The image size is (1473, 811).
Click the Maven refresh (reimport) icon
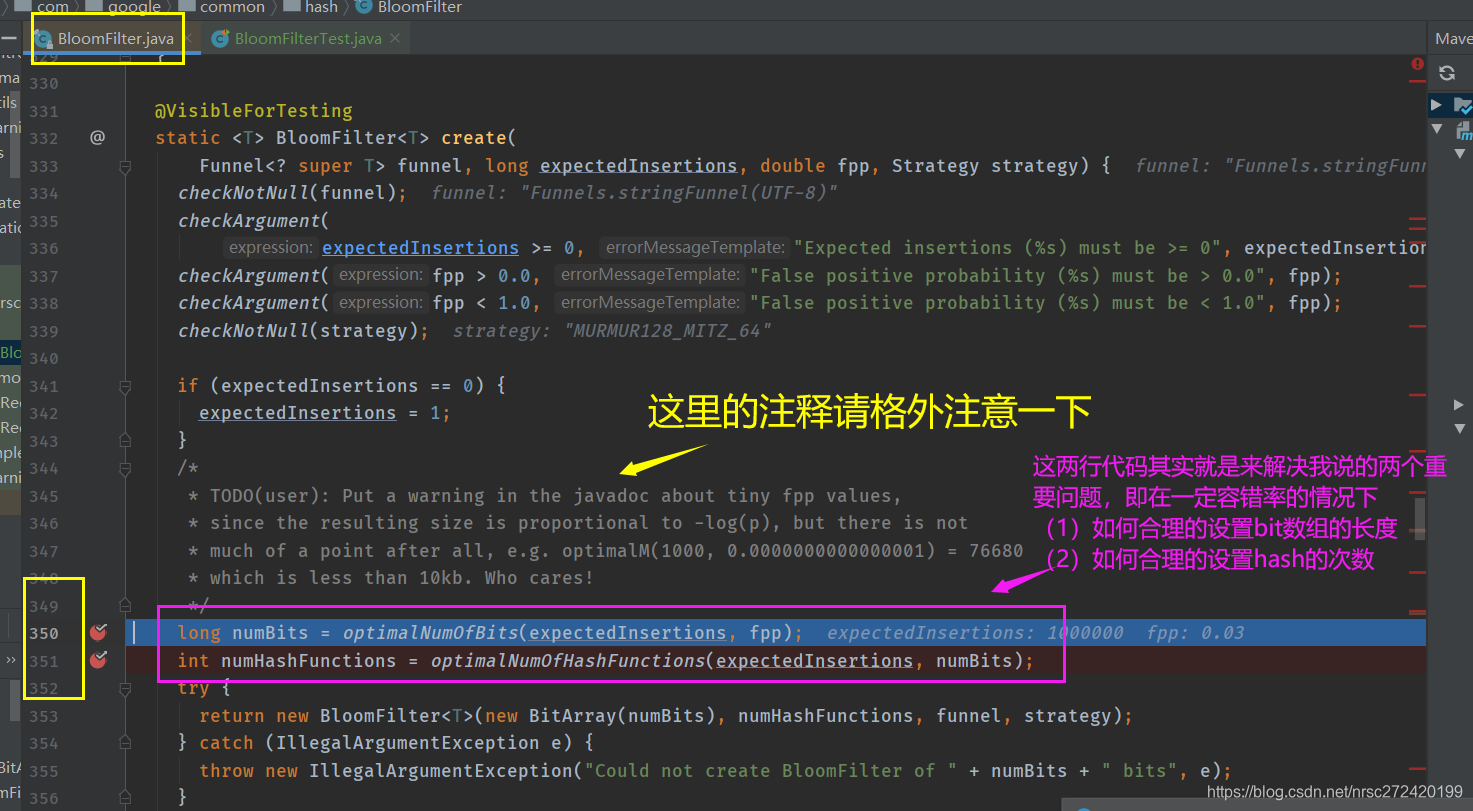pos(1446,72)
